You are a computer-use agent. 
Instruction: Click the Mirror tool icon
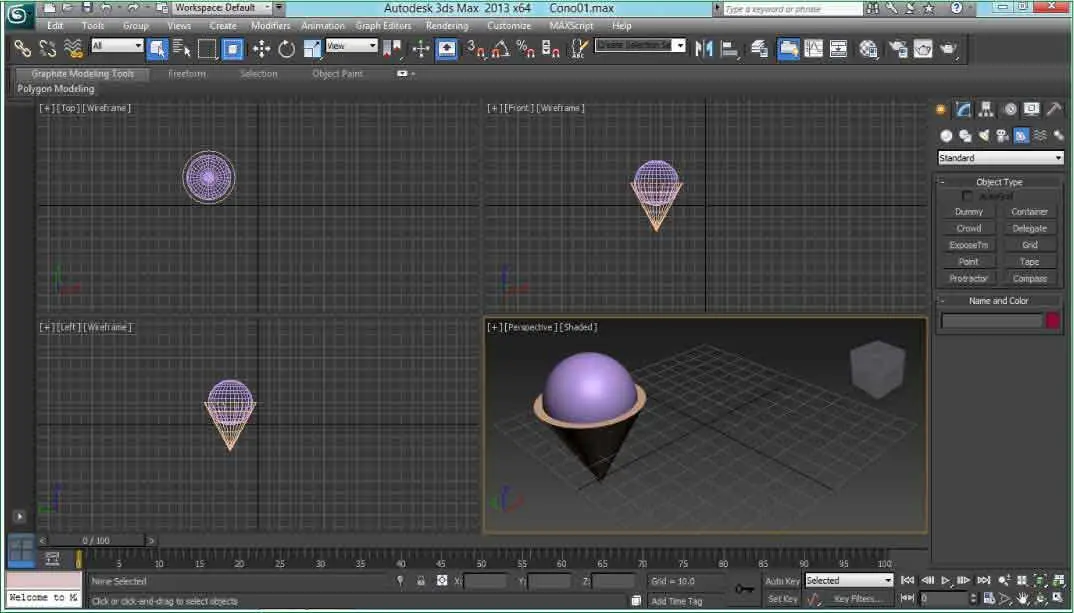pos(703,49)
